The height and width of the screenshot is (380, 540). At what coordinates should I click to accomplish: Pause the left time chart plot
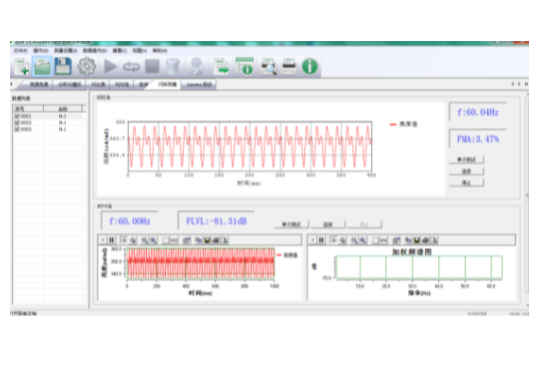(x=112, y=240)
